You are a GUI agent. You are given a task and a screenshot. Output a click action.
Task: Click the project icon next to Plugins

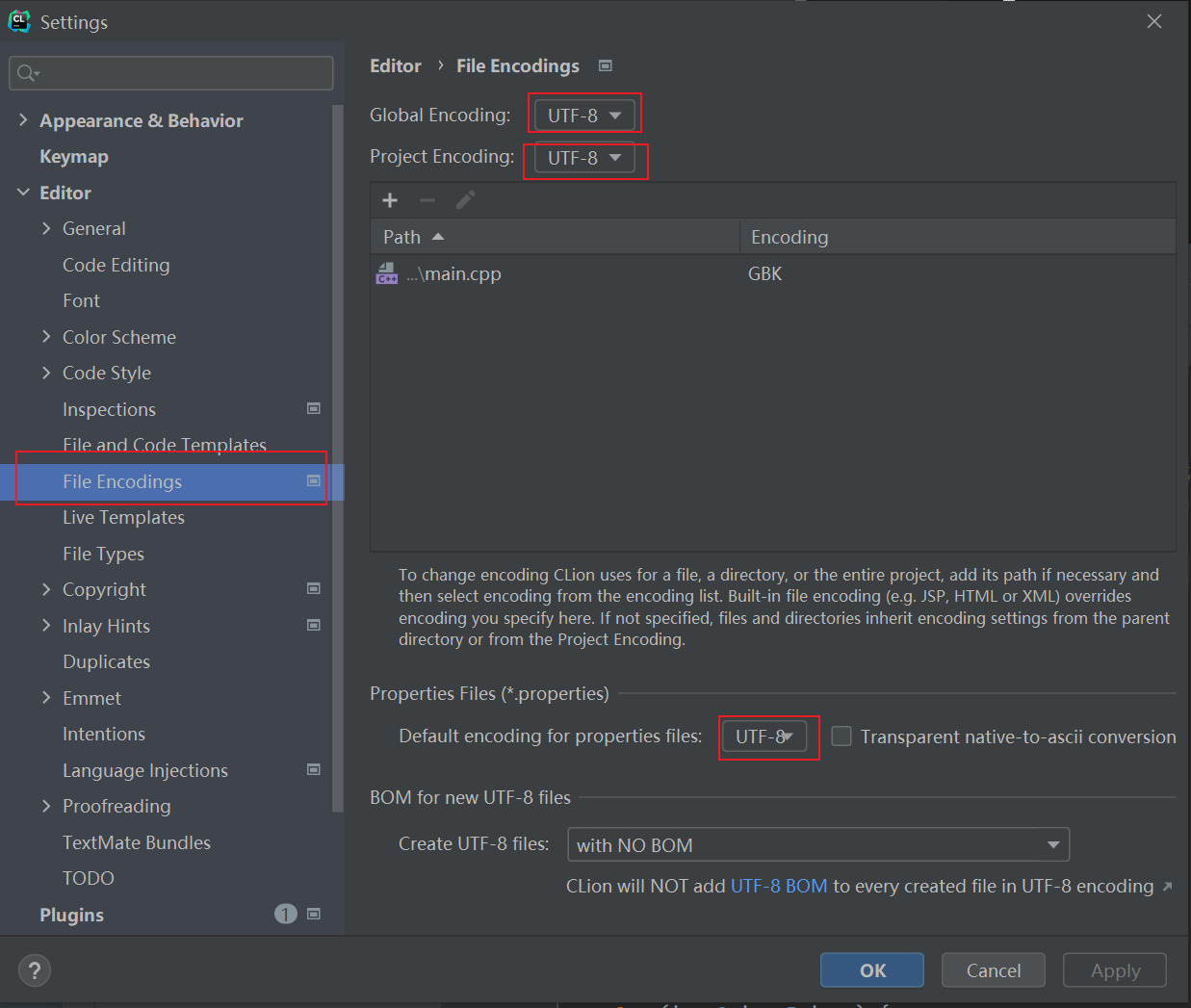314,914
